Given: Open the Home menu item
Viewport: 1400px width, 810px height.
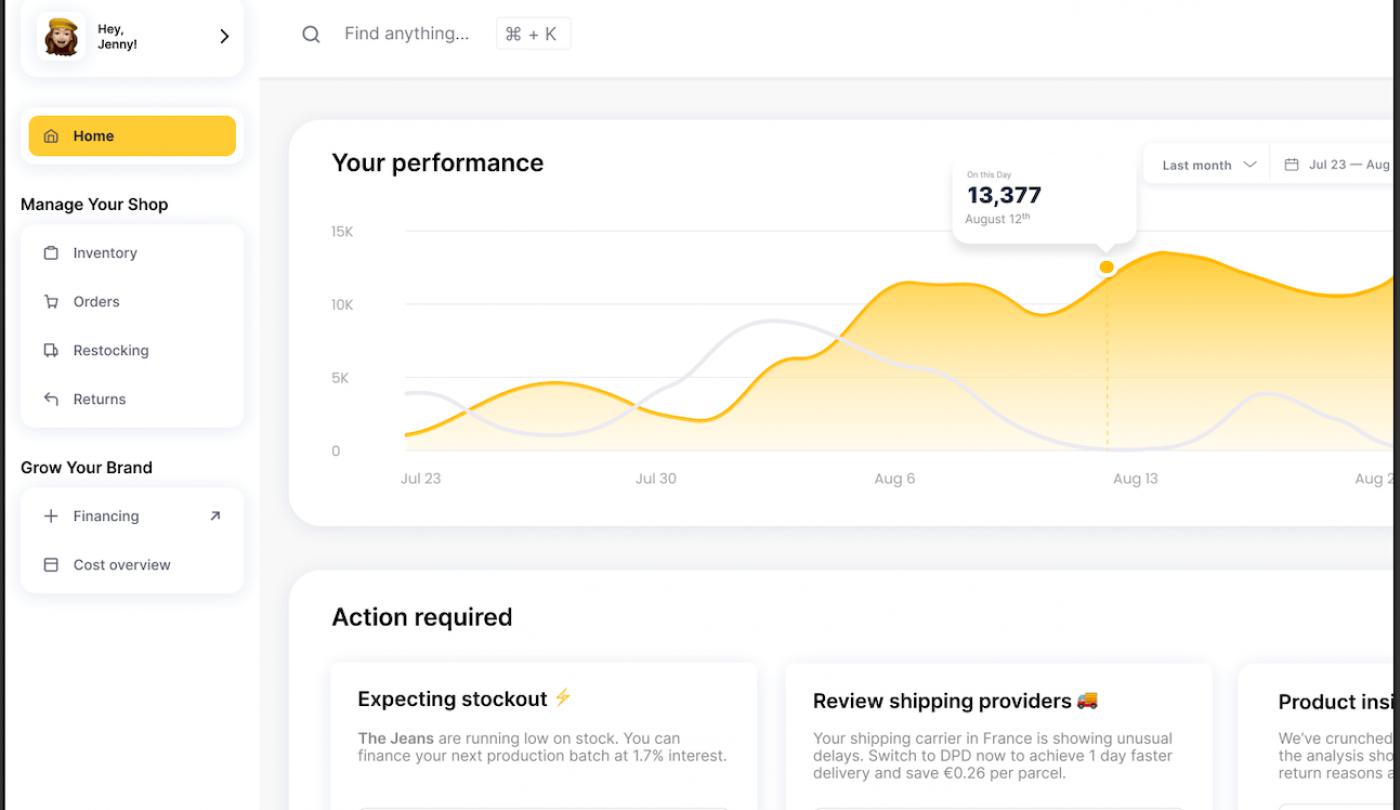Looking at the screenshot, I should tap(132, 136).
